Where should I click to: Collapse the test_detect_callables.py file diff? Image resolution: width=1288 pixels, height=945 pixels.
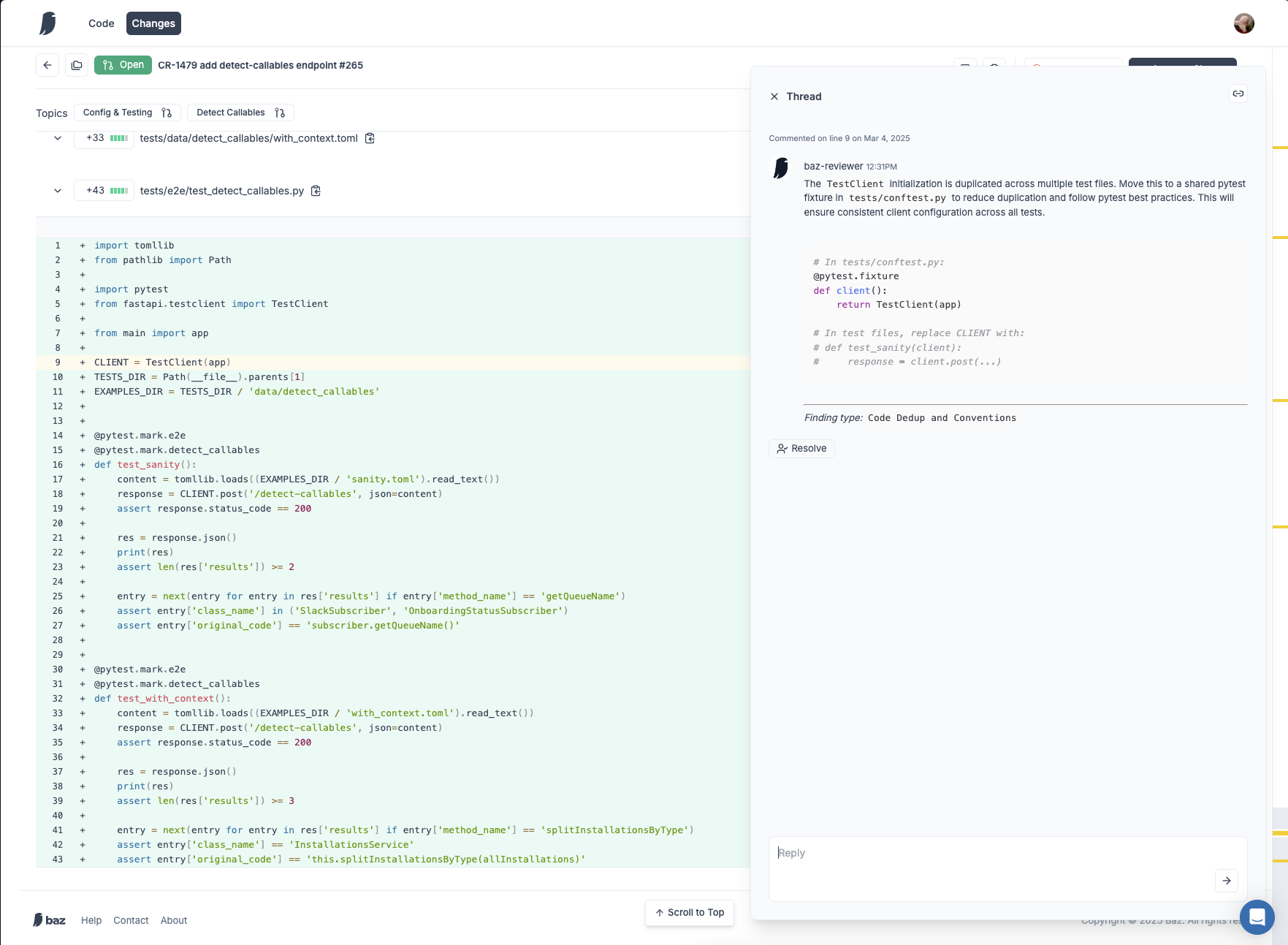point(58,191)
